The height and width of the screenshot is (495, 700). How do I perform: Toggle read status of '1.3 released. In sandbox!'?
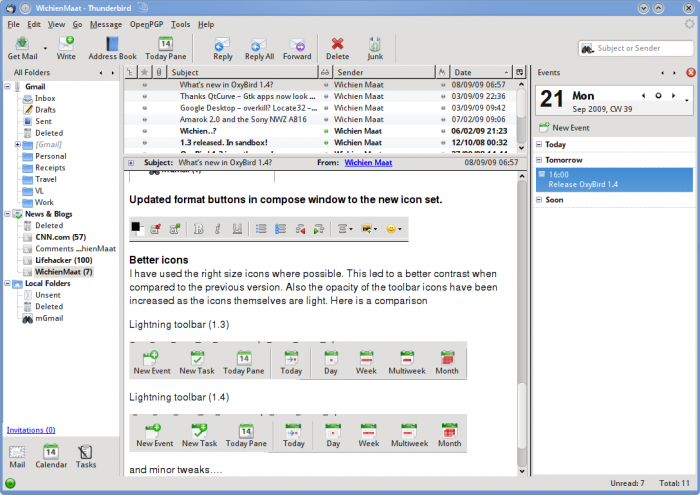tap(326, 143)
